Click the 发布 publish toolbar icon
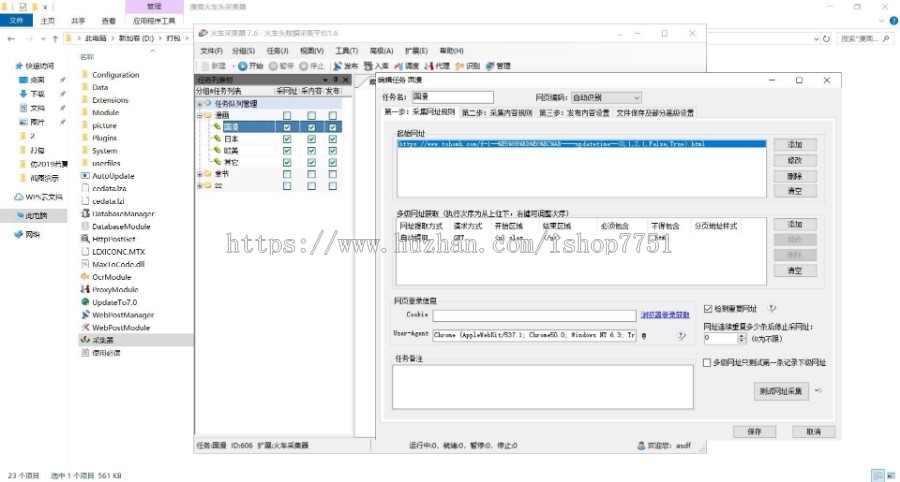Image resolution: width=900 pixels, height=482 pixels. pos(338,66)
